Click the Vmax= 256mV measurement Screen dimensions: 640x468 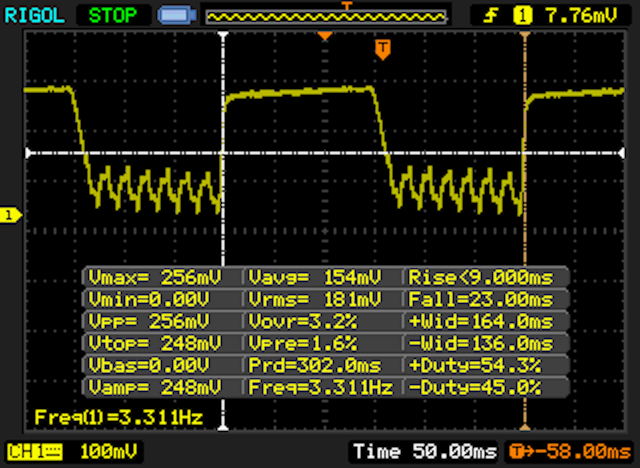155,277
